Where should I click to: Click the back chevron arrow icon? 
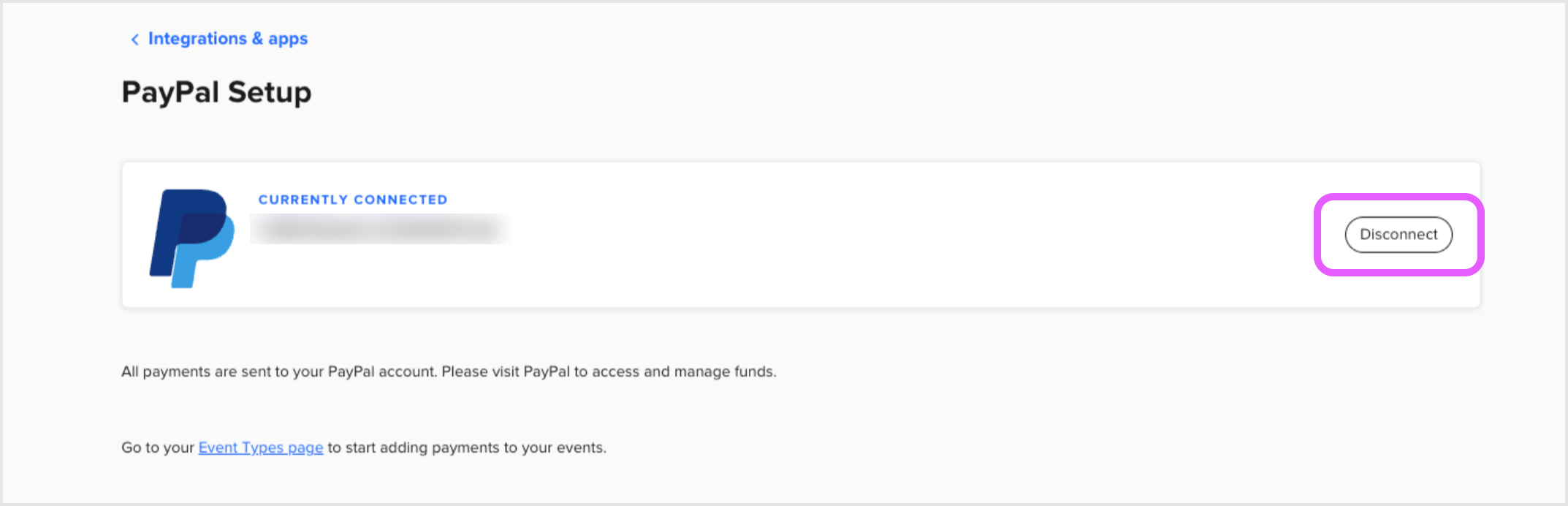(x=134, y=39)
